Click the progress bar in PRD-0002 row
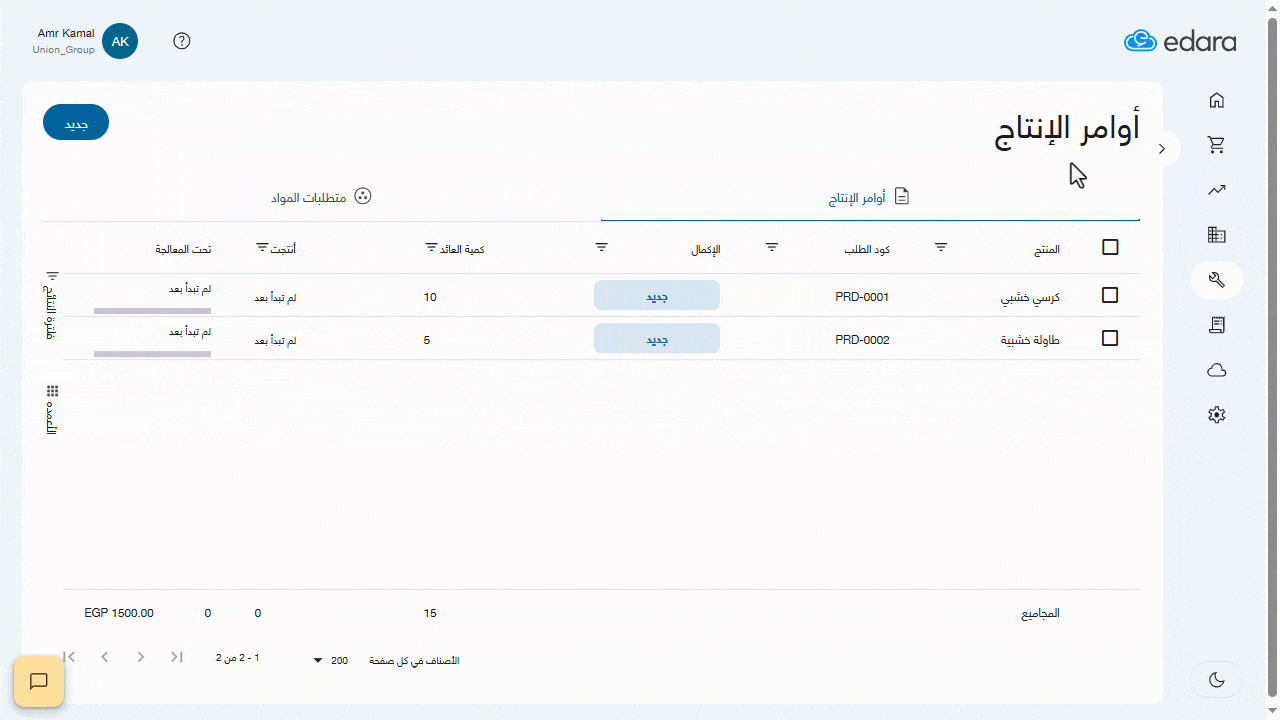This screenshot has width=1280, height=720. (152, 354)
